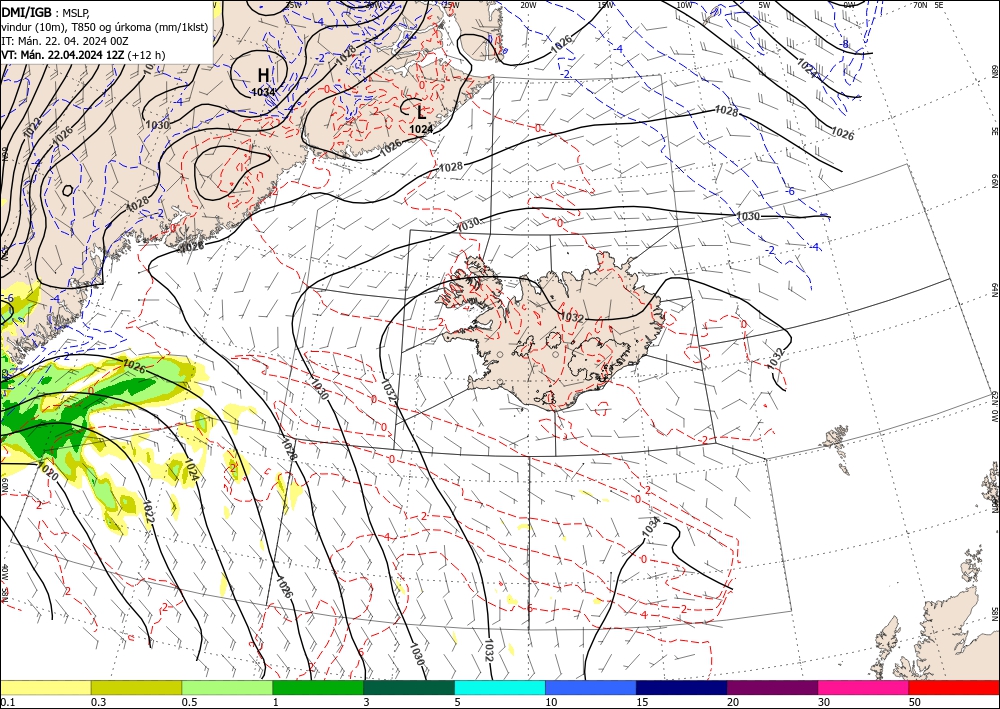Click the light green 0.5 legend swatch

pyautogui.click(x=227, y=687)
